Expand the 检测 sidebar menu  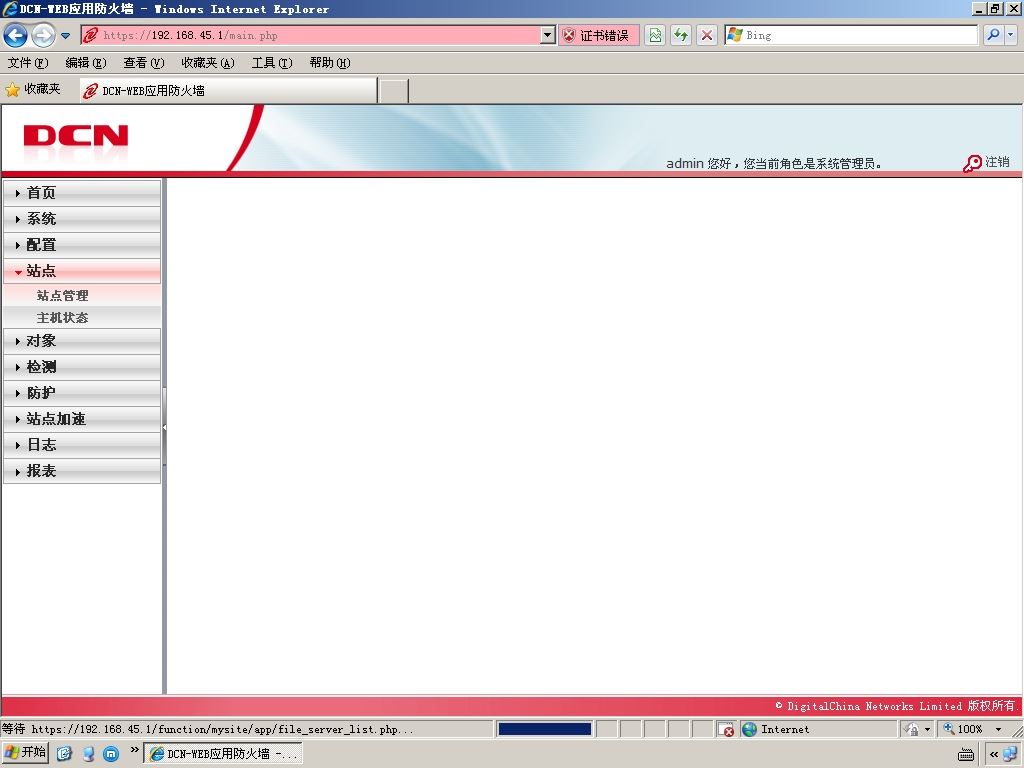click(82, 367)
